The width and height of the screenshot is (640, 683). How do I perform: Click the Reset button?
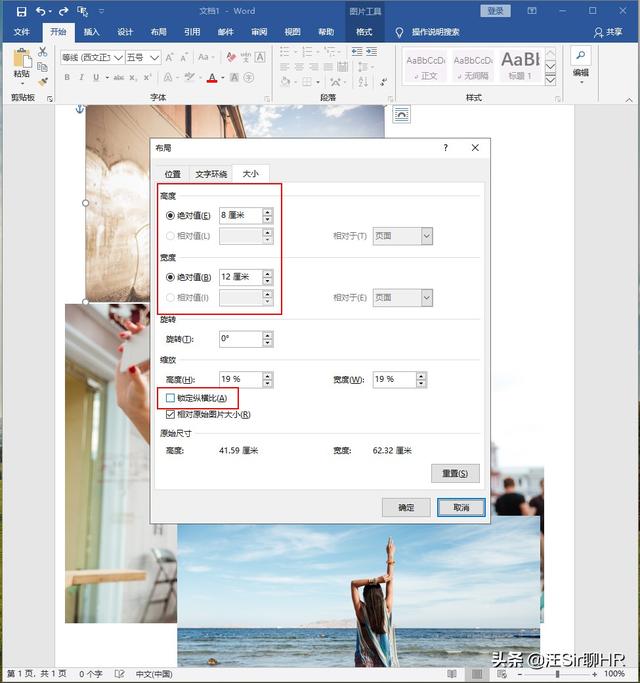point(455,473)
